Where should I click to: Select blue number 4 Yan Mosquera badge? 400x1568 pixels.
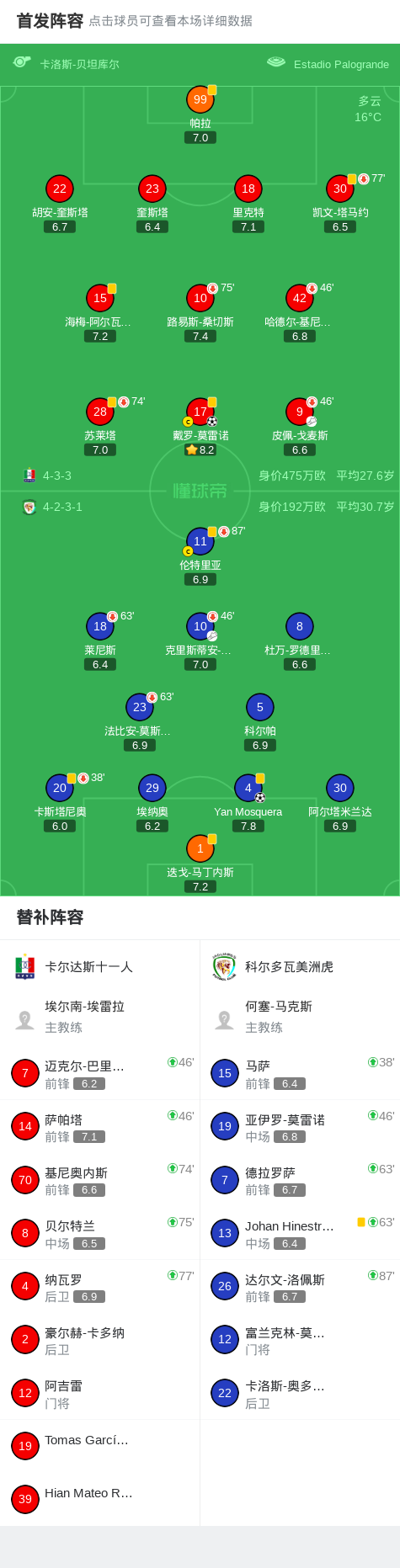248,788
